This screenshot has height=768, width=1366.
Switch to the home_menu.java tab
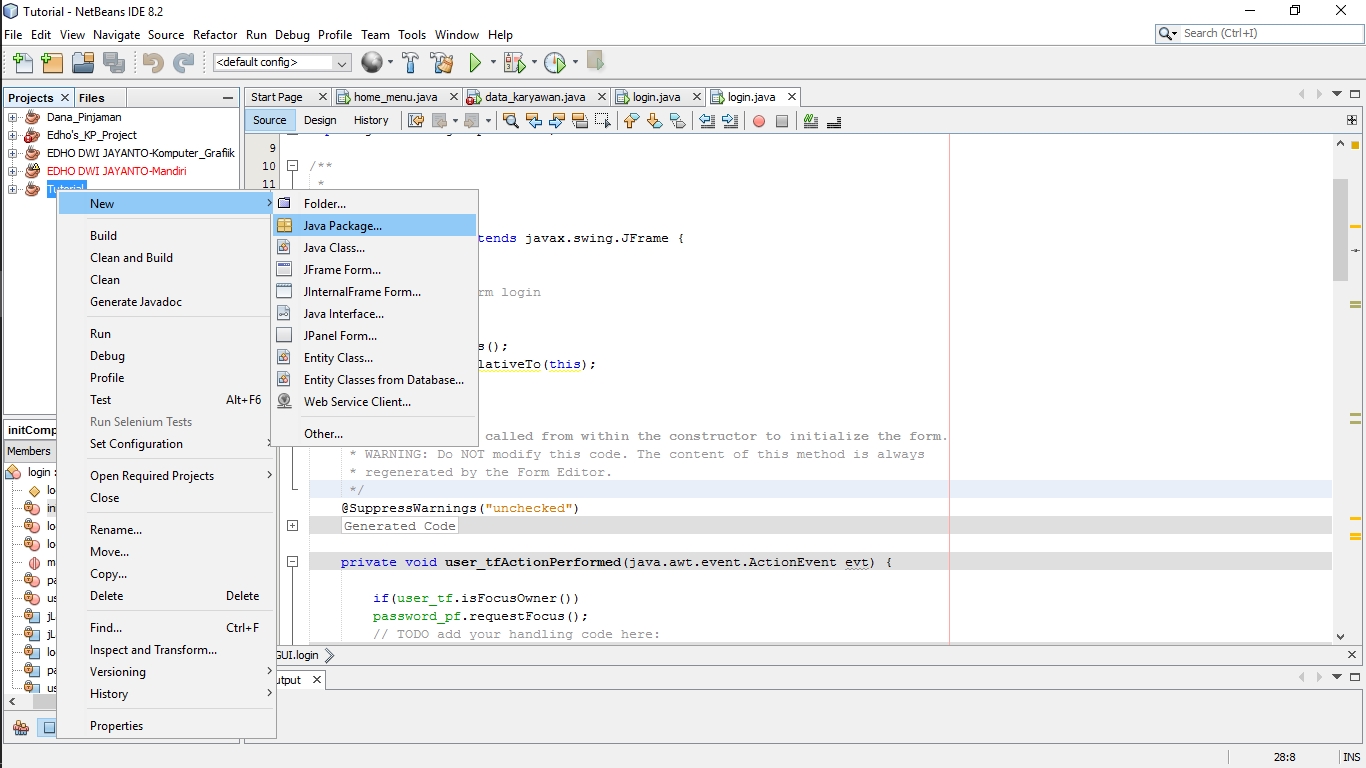coord(395,97)
